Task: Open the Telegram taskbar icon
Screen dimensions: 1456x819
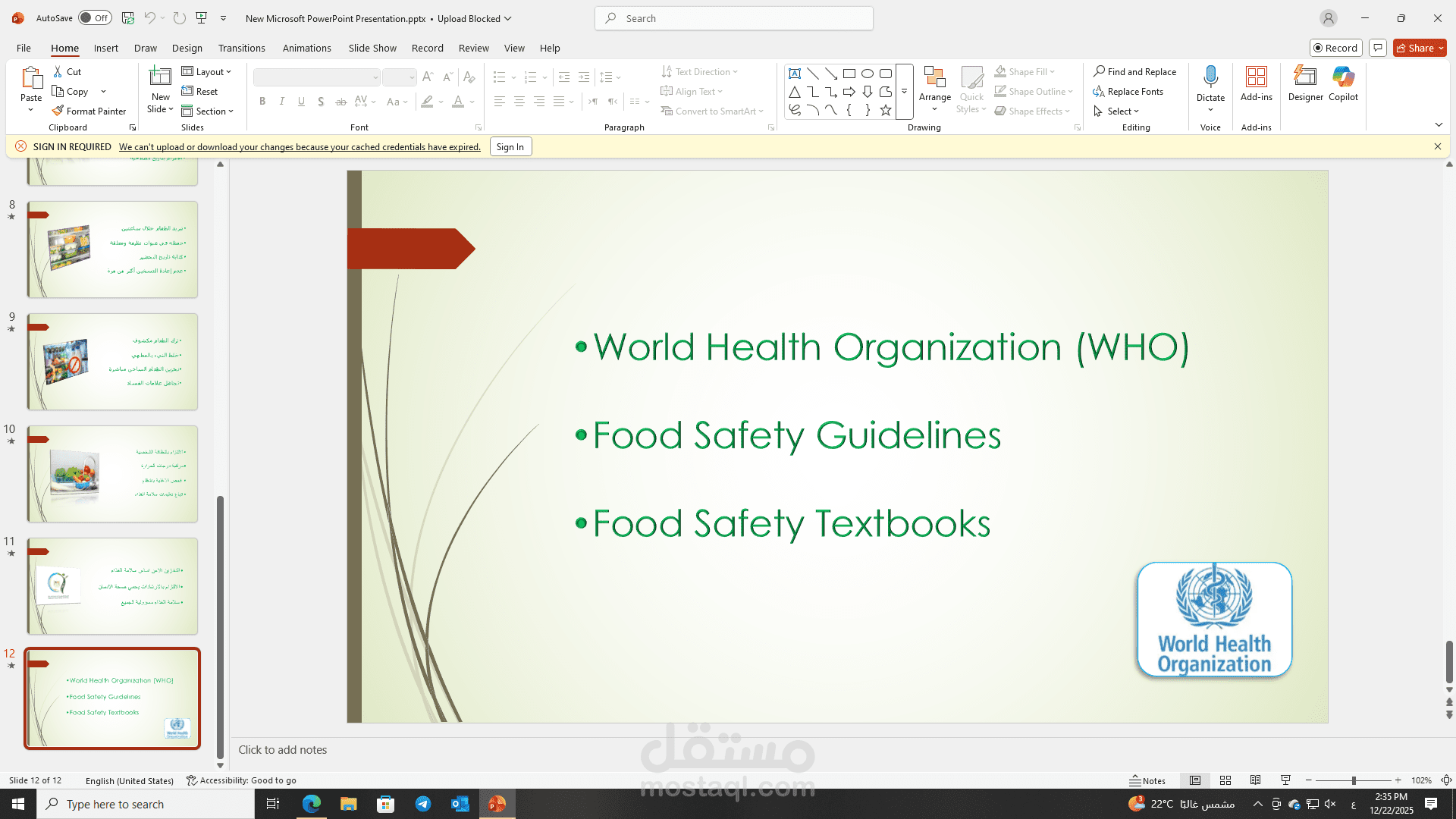Action: pos(423,804)
